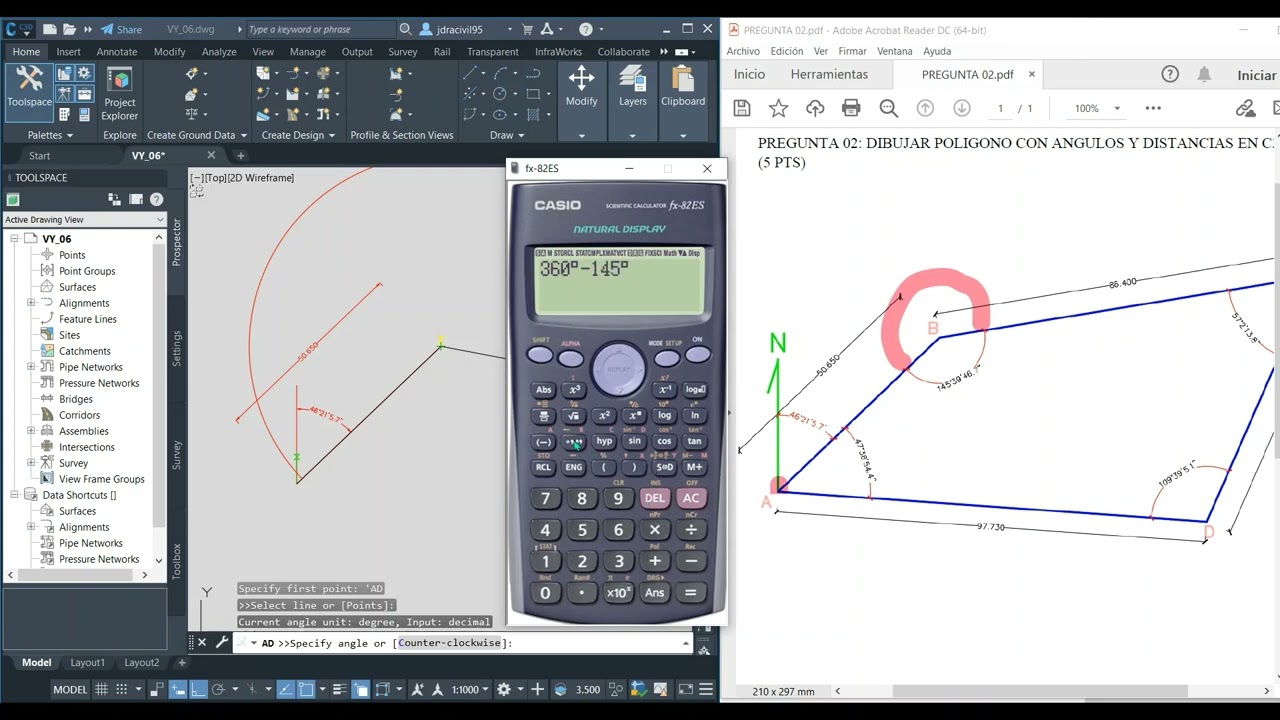1280x720 pixels.
Task: Open Acrobat notifications bell
Action: (x=1204, y=74)
